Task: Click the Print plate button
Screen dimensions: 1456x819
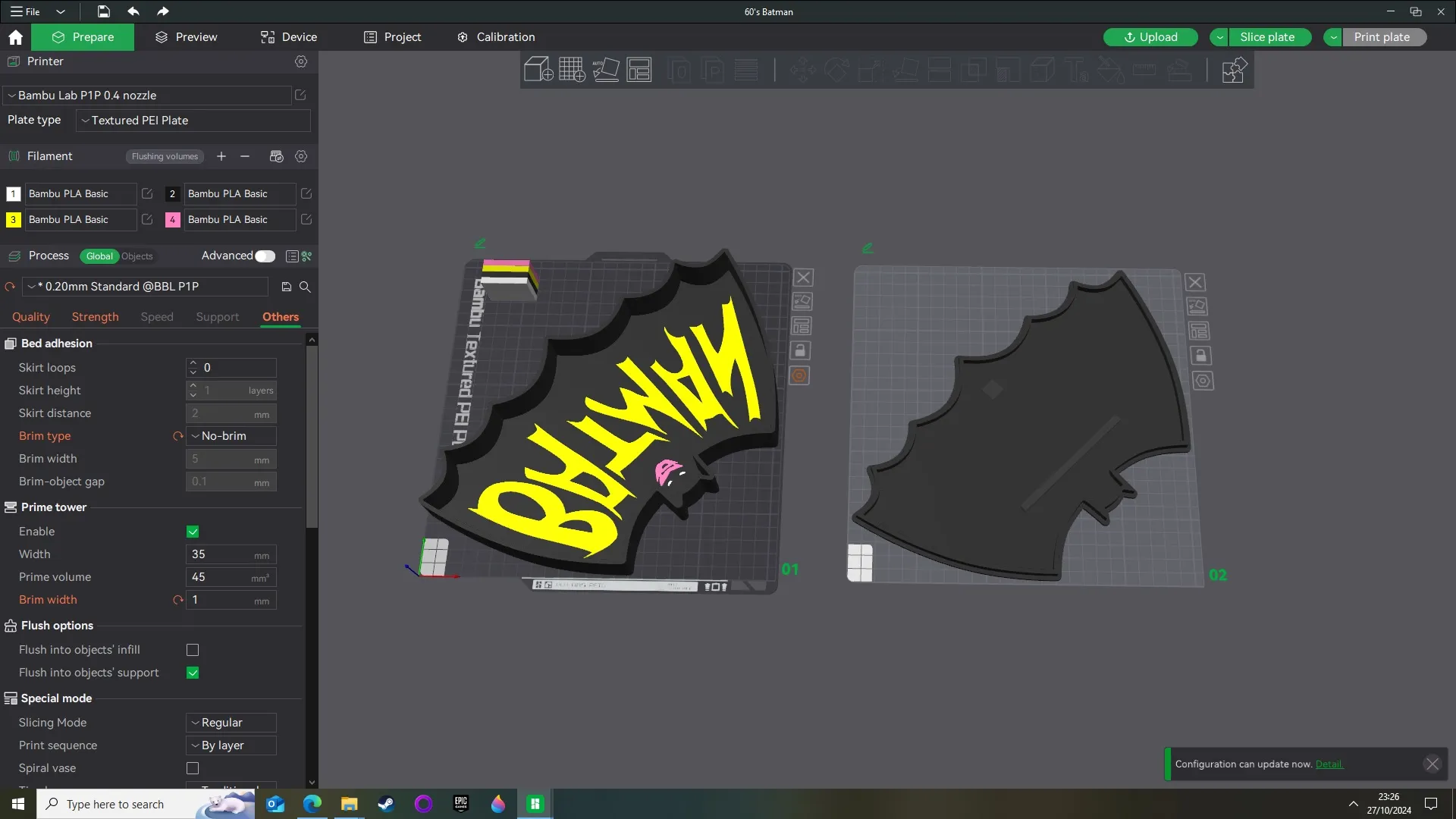Action: click(1384, 37)
